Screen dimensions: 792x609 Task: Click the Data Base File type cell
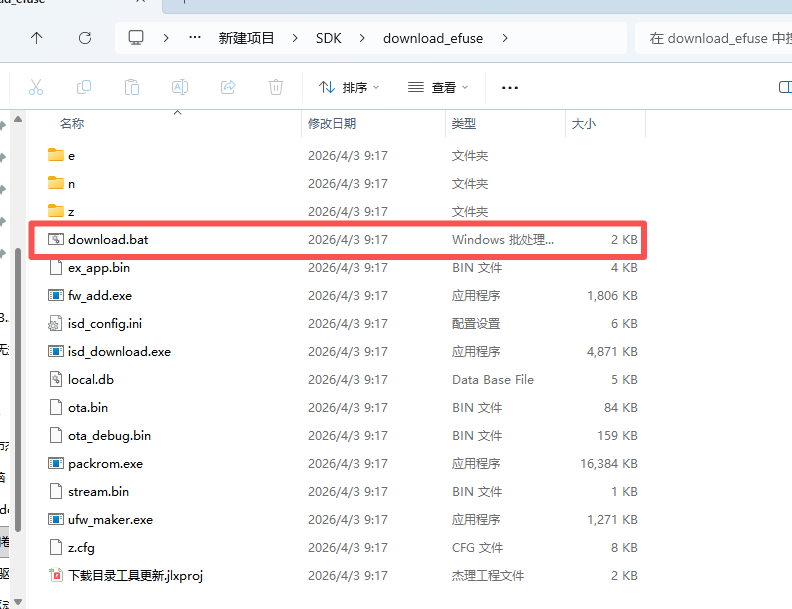pos(493,380)
